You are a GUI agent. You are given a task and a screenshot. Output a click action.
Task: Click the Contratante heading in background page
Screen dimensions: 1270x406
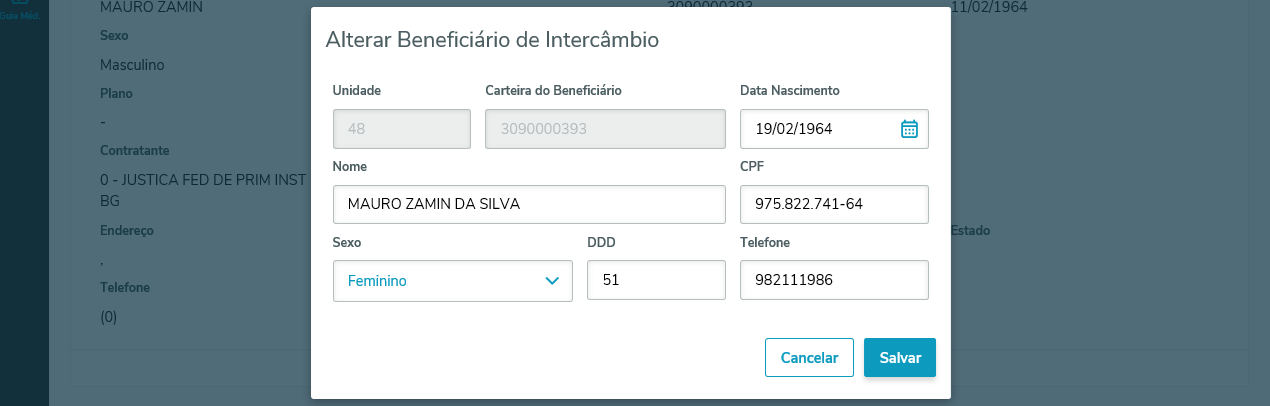pyautogui.click(x=134, y=150)
